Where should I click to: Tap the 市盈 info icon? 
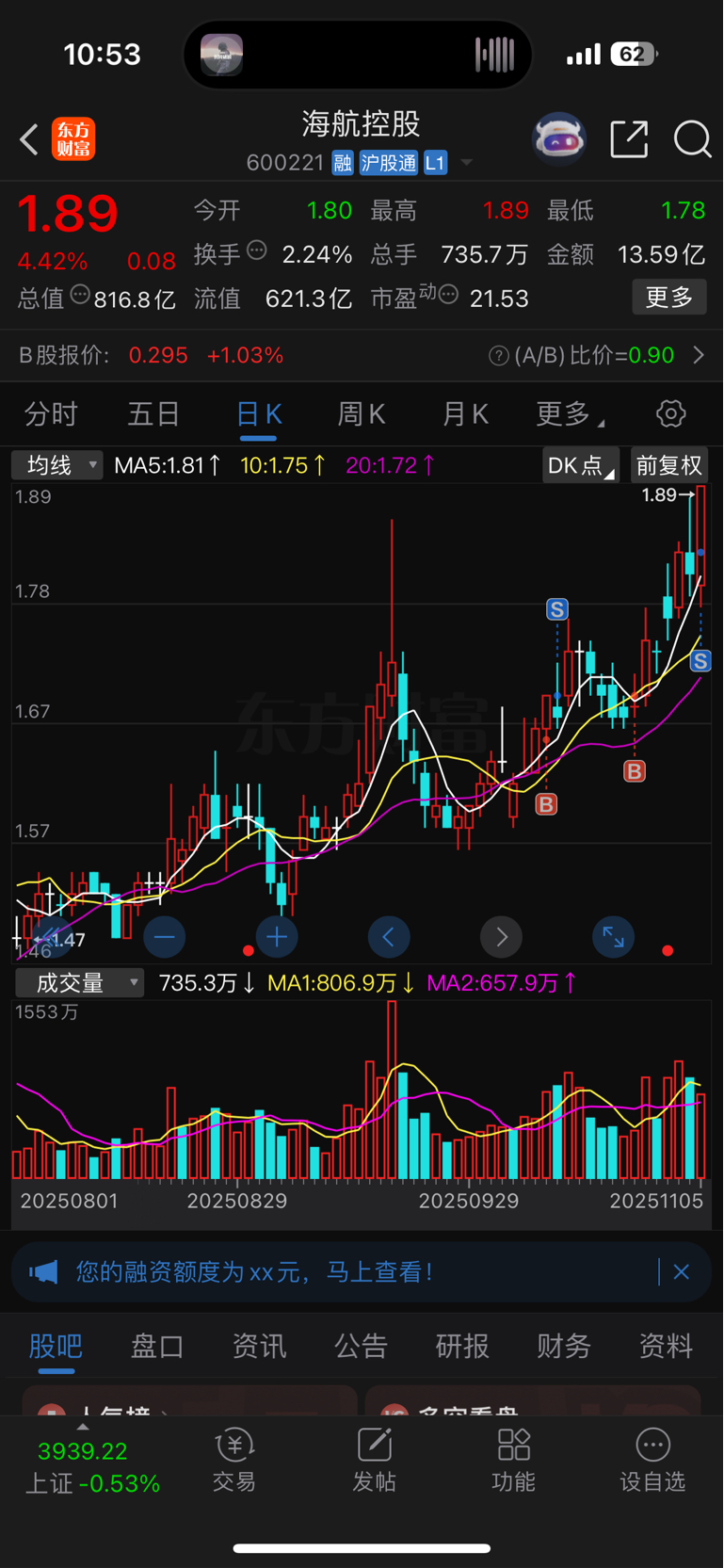point(449,295)
